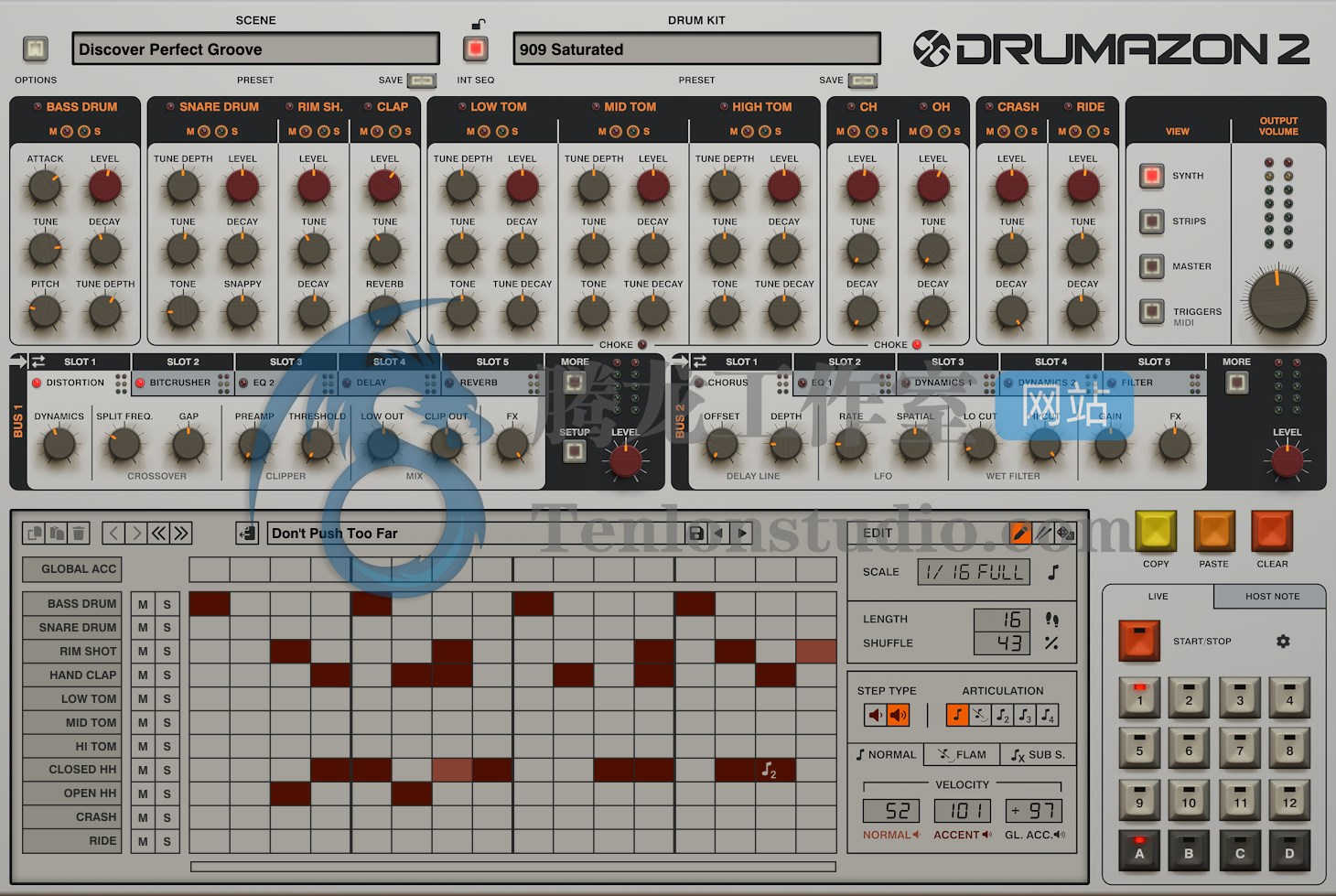Image resolution: width=1336 pixels, height=896 pixels.
Task: Enable the MASTER view button
Action: (x=1152, y=266)
